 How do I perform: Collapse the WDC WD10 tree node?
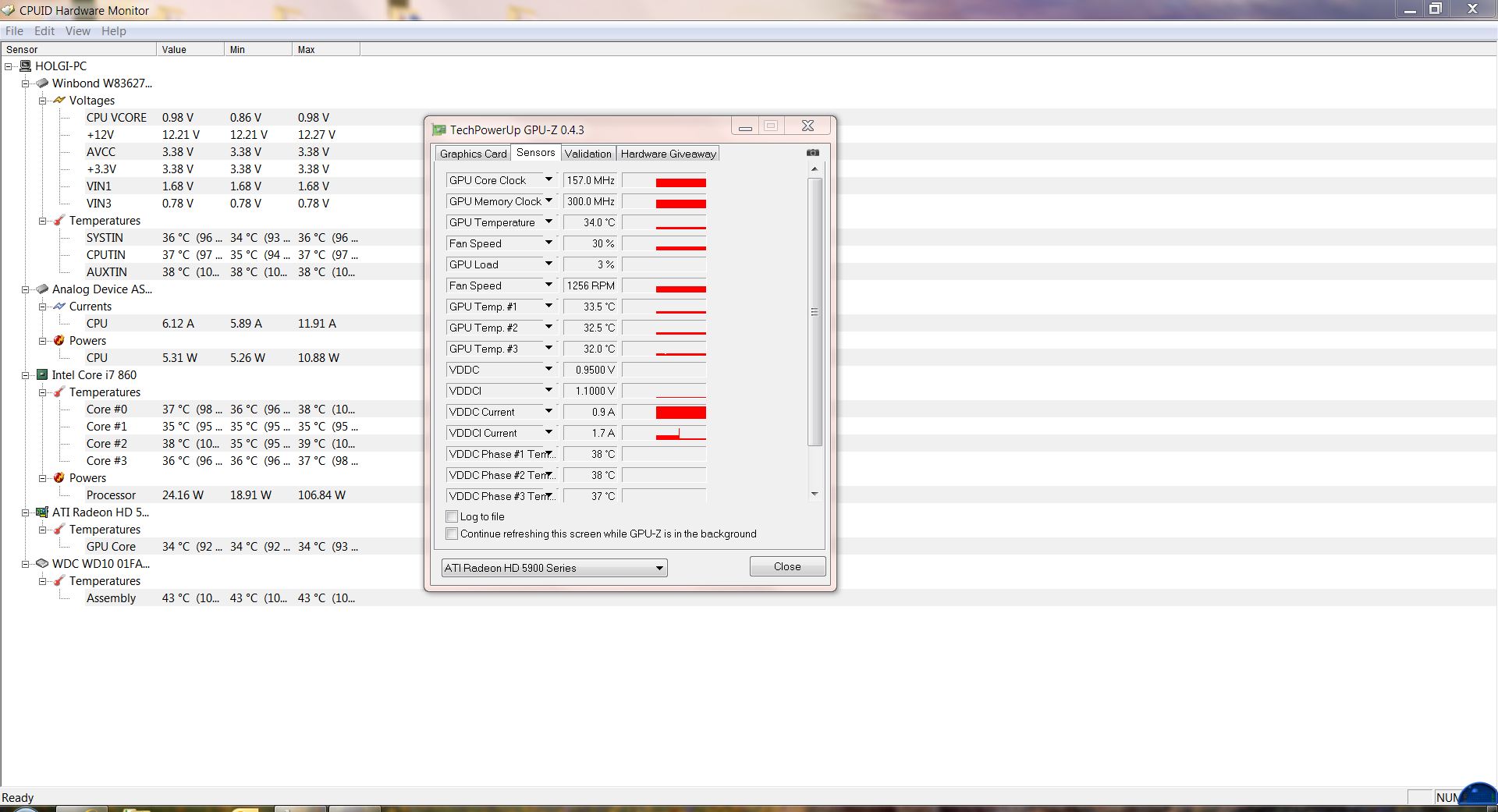pos(25,564)
